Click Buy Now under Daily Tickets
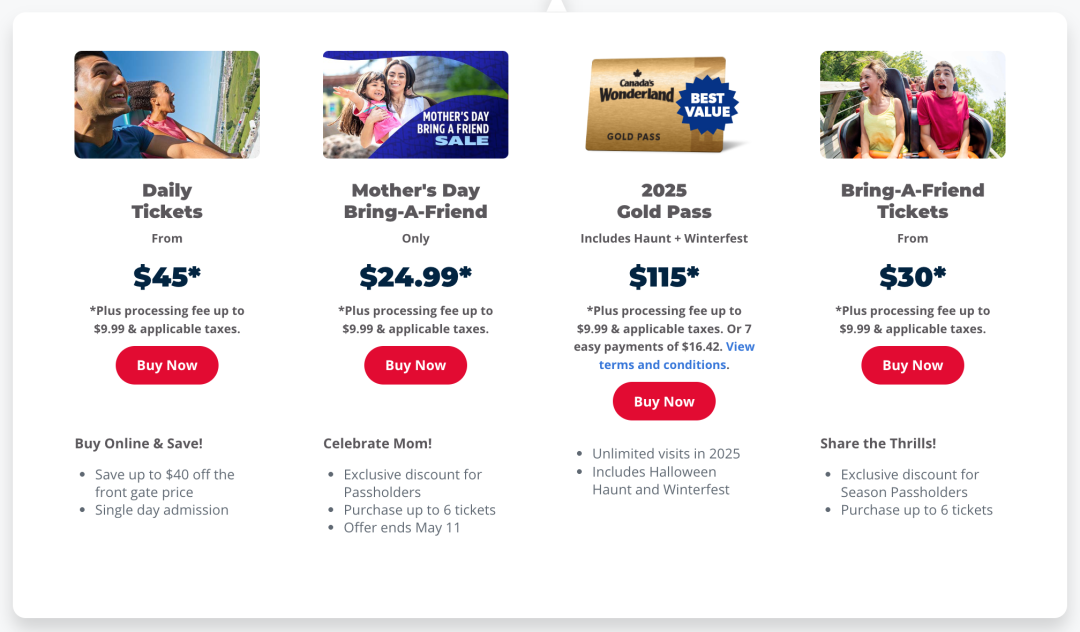This screenshot has height=632, width=1080. (x=167, y=365)
